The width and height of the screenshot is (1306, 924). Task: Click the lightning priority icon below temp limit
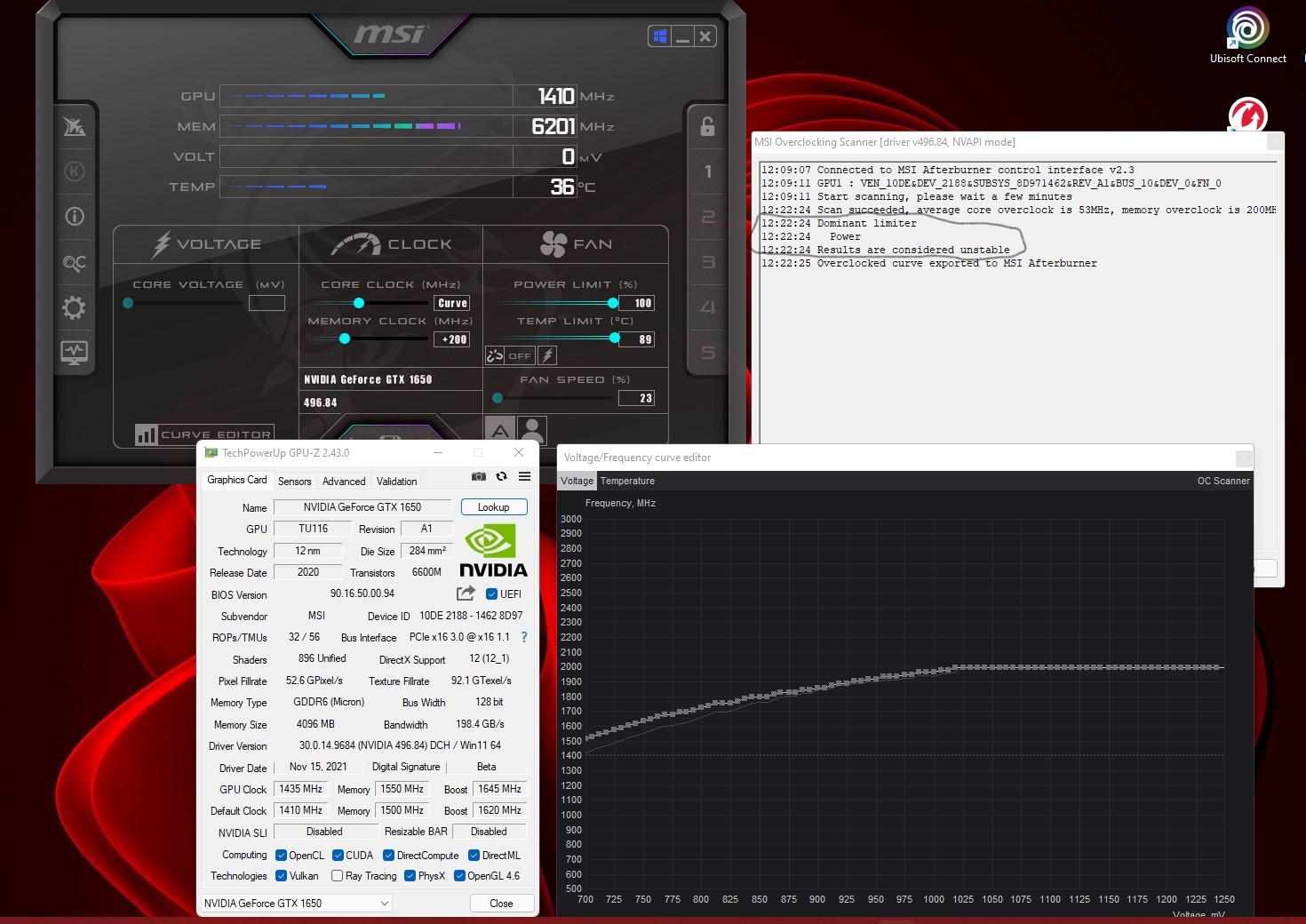[548, 355]
